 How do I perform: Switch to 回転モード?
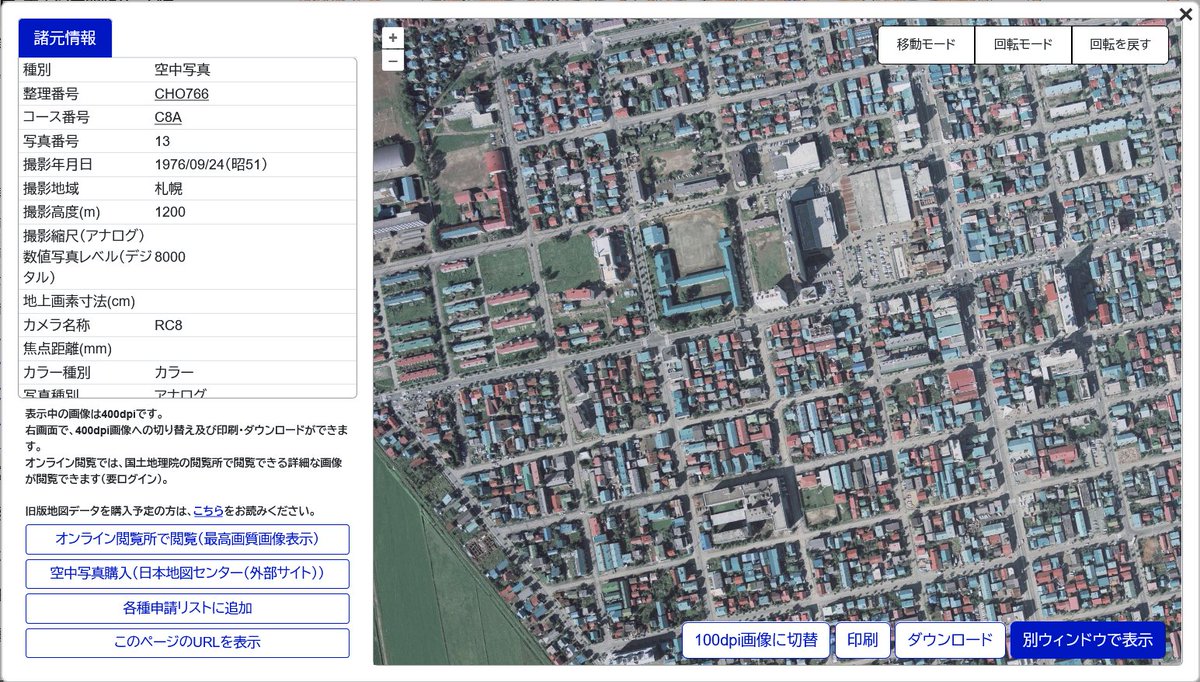(x=1023, y=45)
